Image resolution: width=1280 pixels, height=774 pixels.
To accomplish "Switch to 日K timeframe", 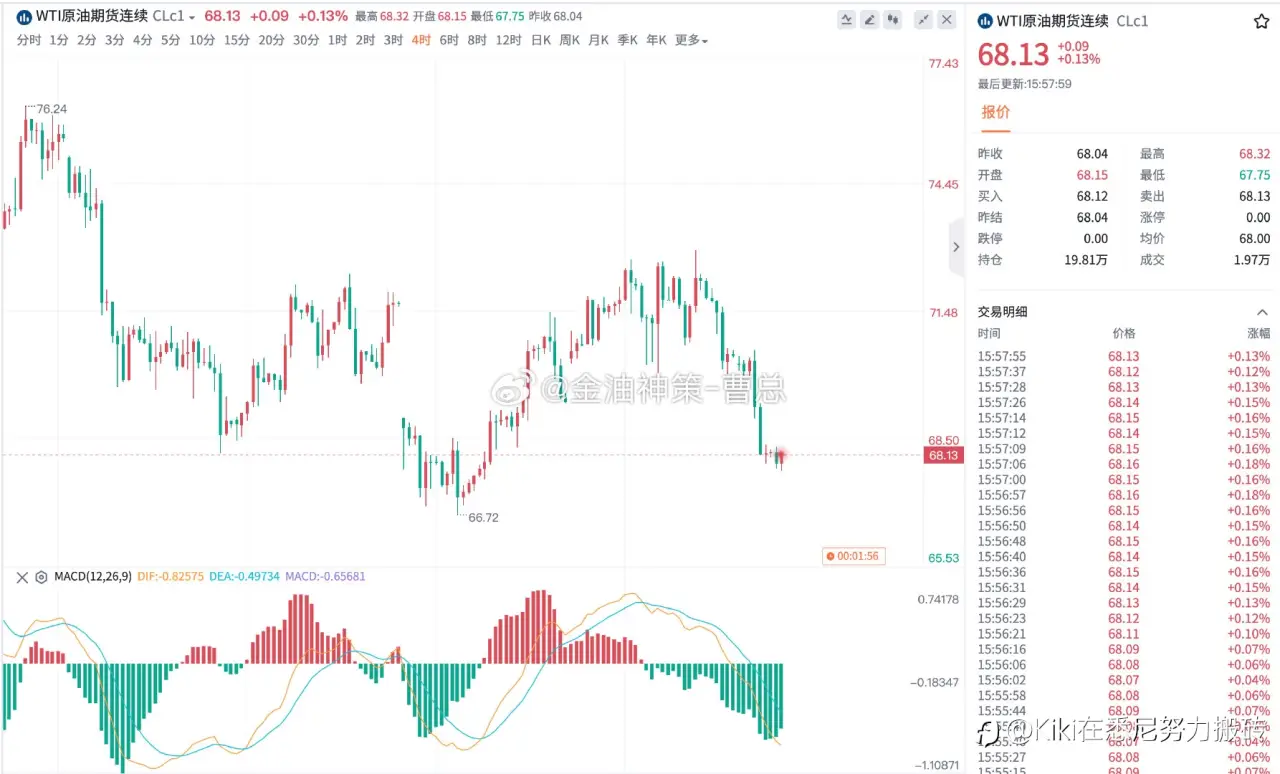I will pyautogui.click(x=540, y=40).
